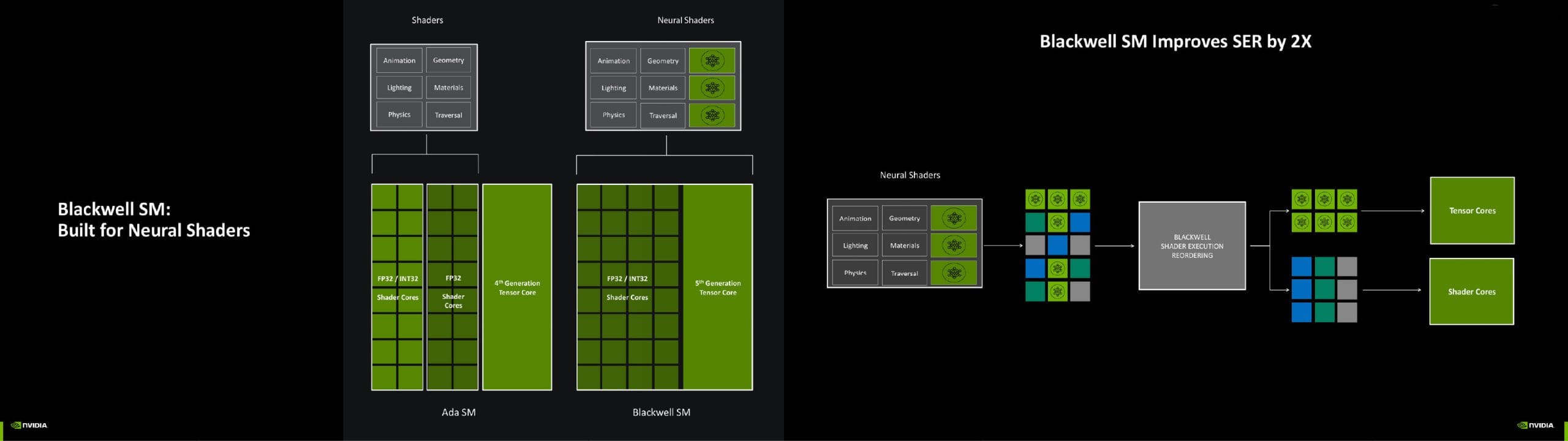Click Physics box on the SER slide
The height and width of the screenshot is (441, 1568).
(855, 273)
